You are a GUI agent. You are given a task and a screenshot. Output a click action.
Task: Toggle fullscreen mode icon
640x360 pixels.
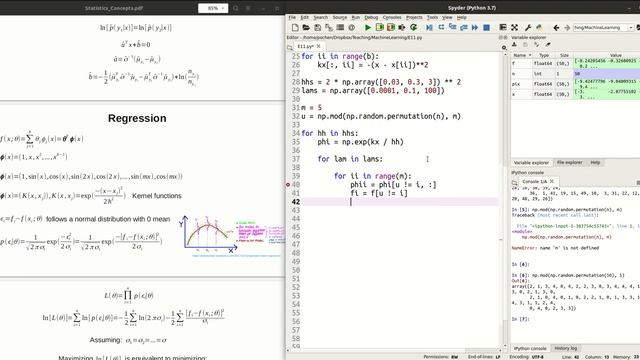(x=514, y=27)
